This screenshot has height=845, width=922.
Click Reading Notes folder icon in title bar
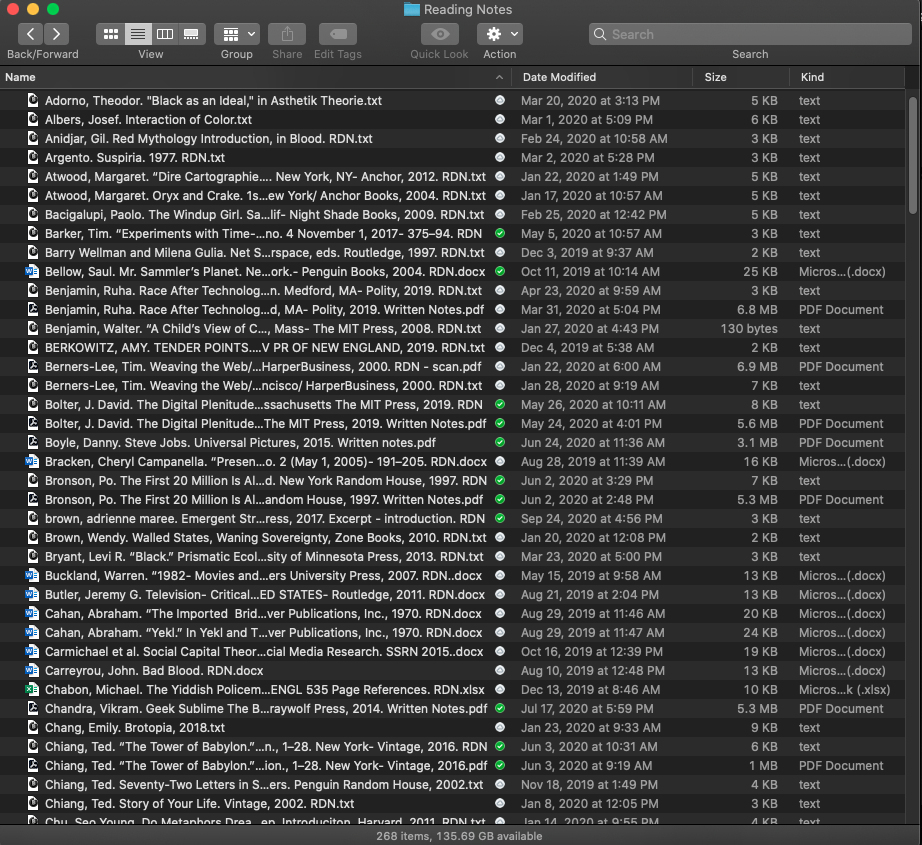point(412,9)
